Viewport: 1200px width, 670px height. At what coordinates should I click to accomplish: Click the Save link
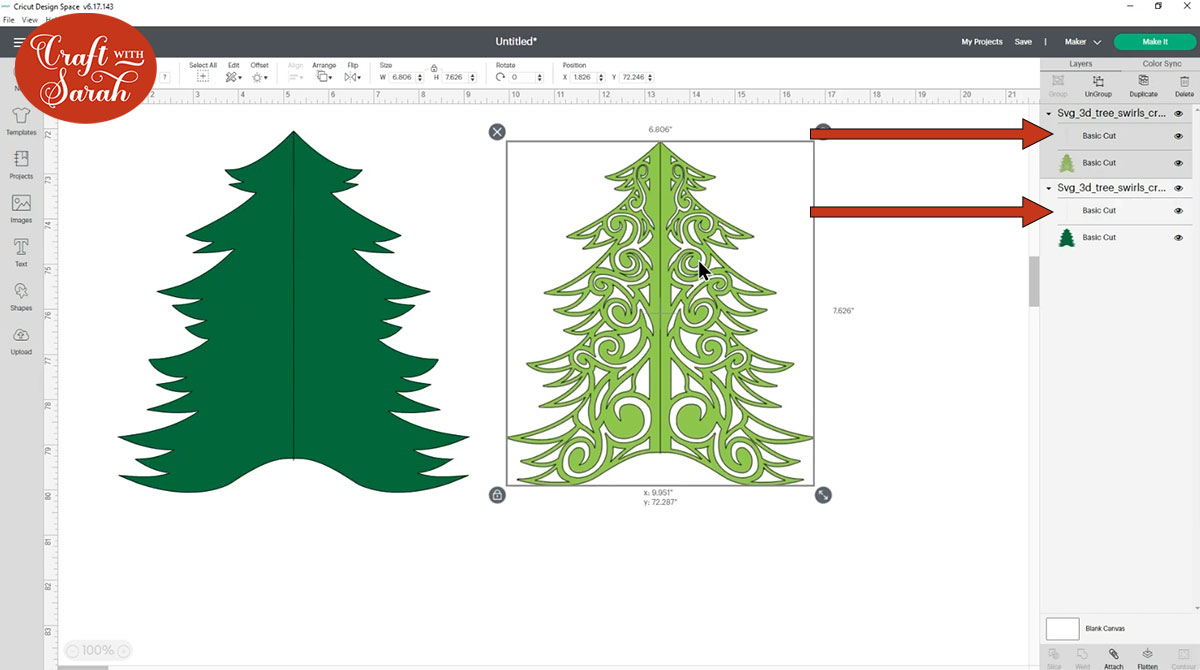[1023, 42]
